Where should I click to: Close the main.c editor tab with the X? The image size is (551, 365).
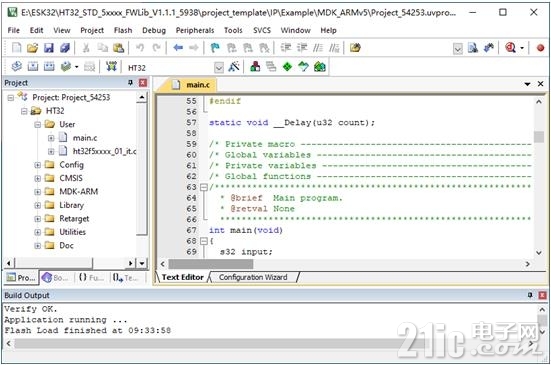540,84
